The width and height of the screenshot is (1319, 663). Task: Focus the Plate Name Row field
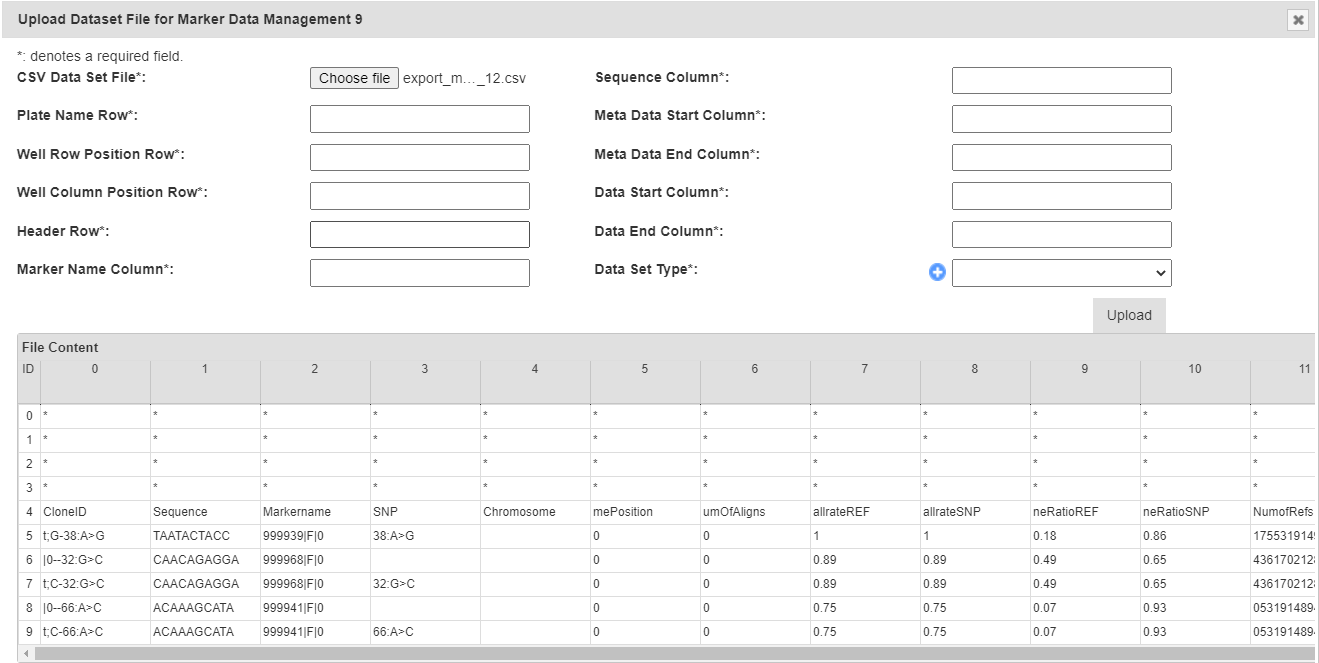[x=419, y=119]
